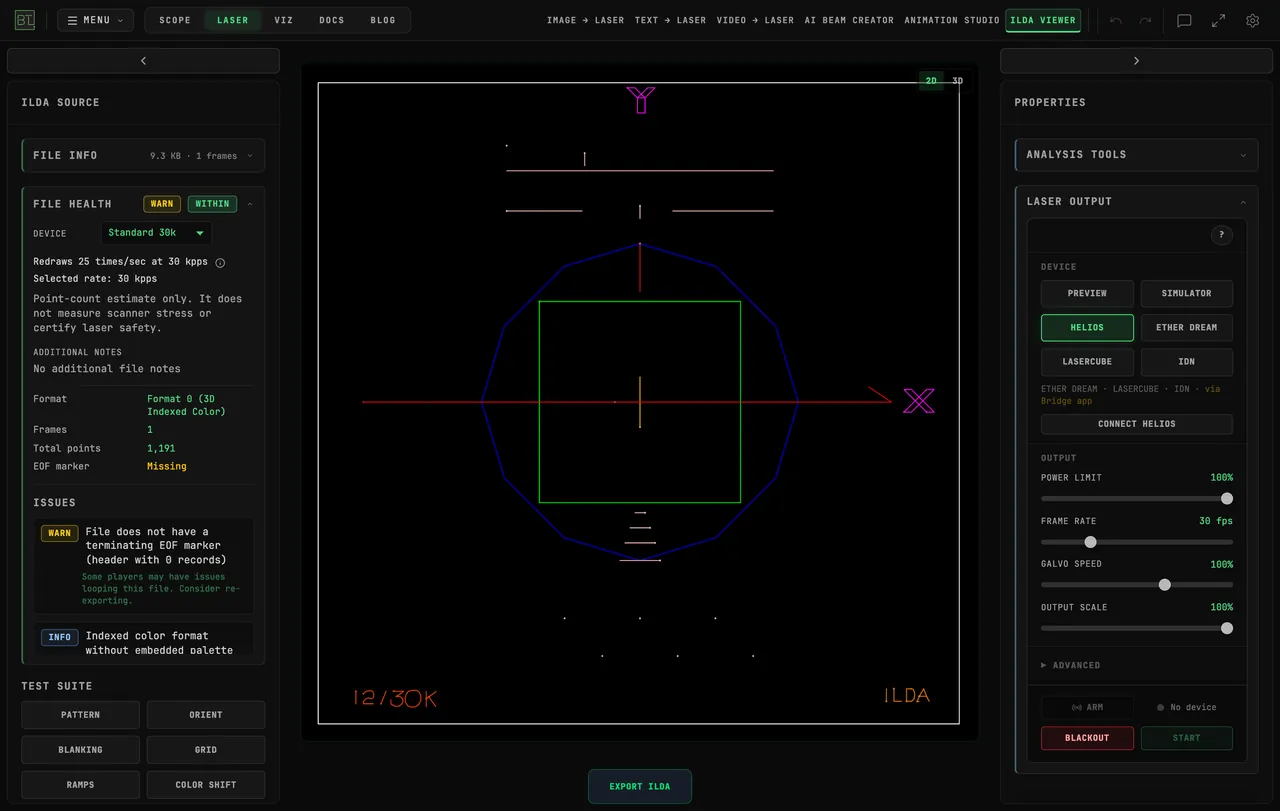The width and height of the screenshot is (1280, 811).
Task: Open the Menu dropdown
Action: [95, 20]
